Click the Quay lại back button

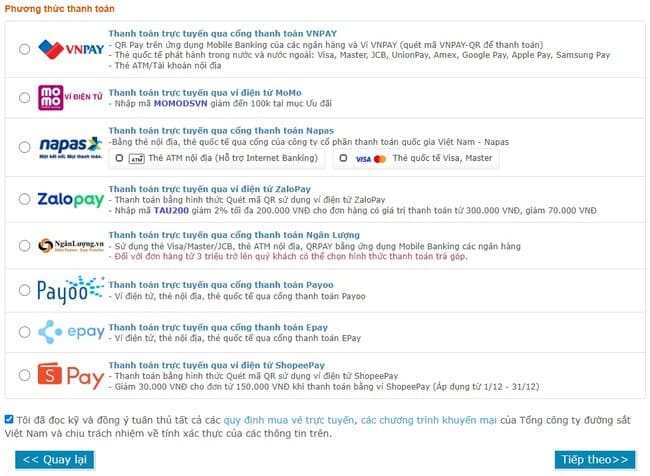(55, 460)
